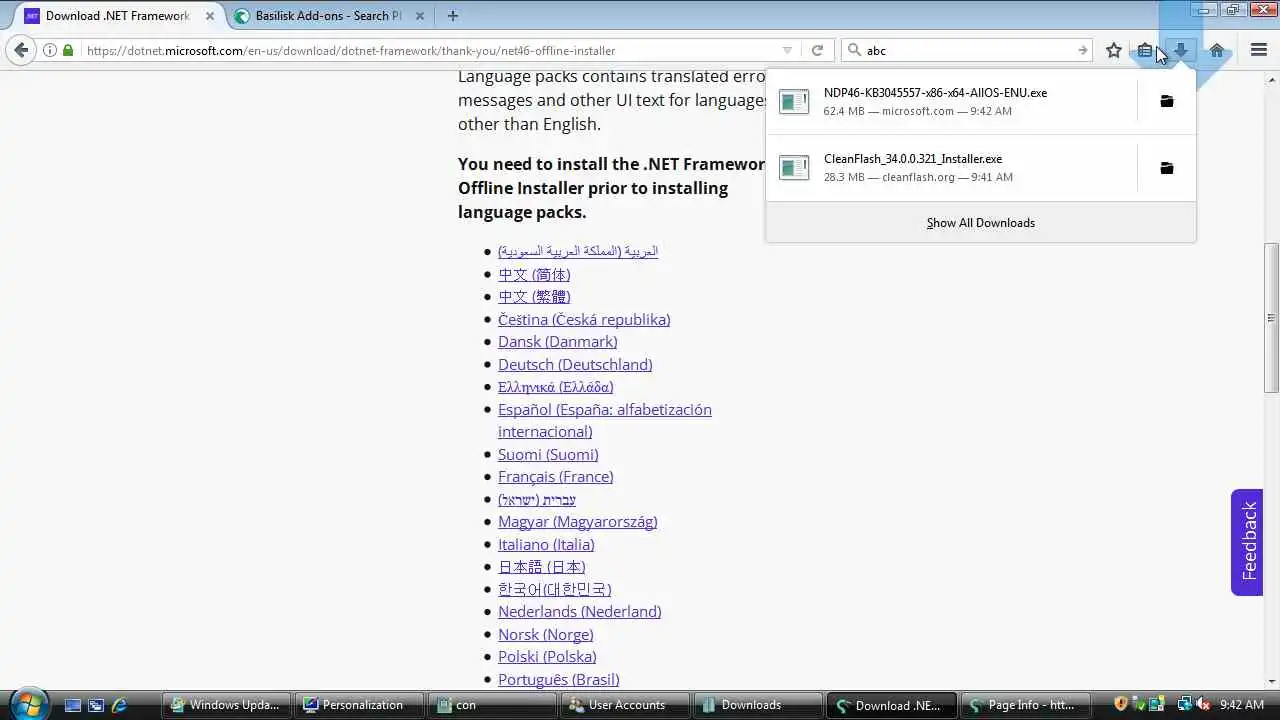Open Español (España) language link
This screenshot has width=1280, height=720.
coord(605,420)
